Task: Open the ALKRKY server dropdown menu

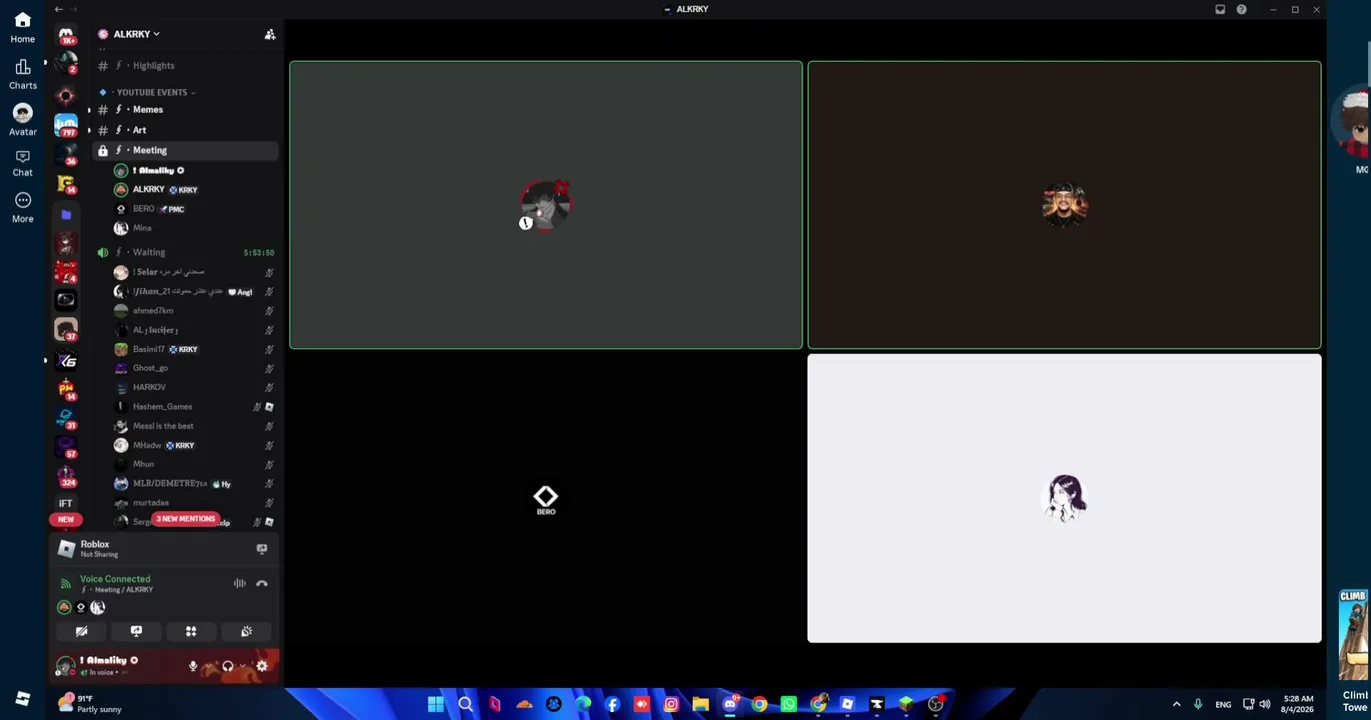Action: tap(135, 34)
